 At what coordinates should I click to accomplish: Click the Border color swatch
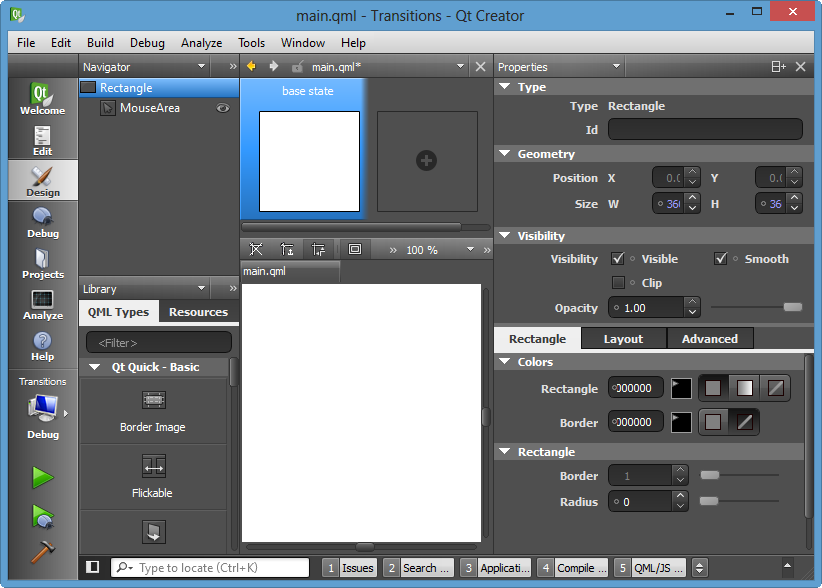coord(681,422)
